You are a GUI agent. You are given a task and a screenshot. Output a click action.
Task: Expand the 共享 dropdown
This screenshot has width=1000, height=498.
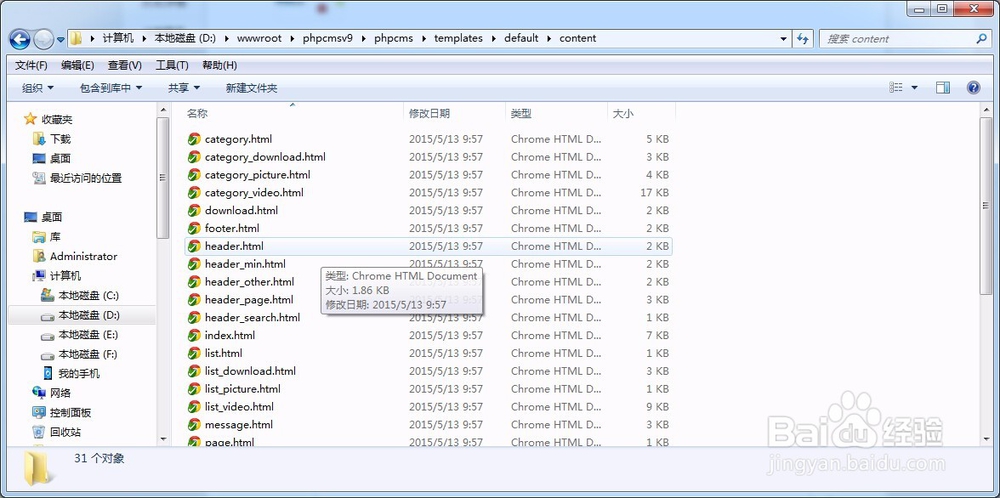[x=184, y=88]
